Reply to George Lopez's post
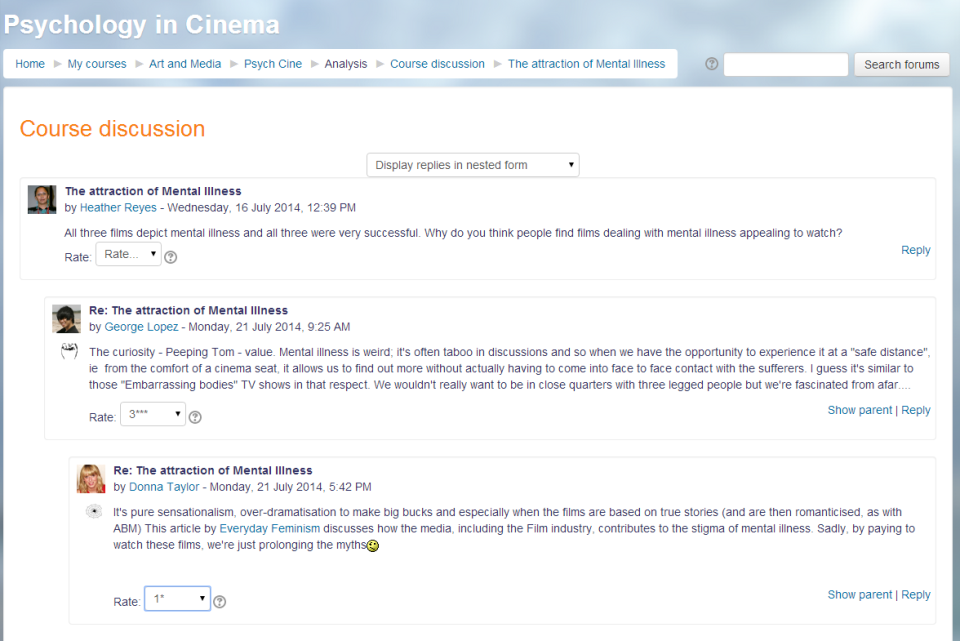 915,410
